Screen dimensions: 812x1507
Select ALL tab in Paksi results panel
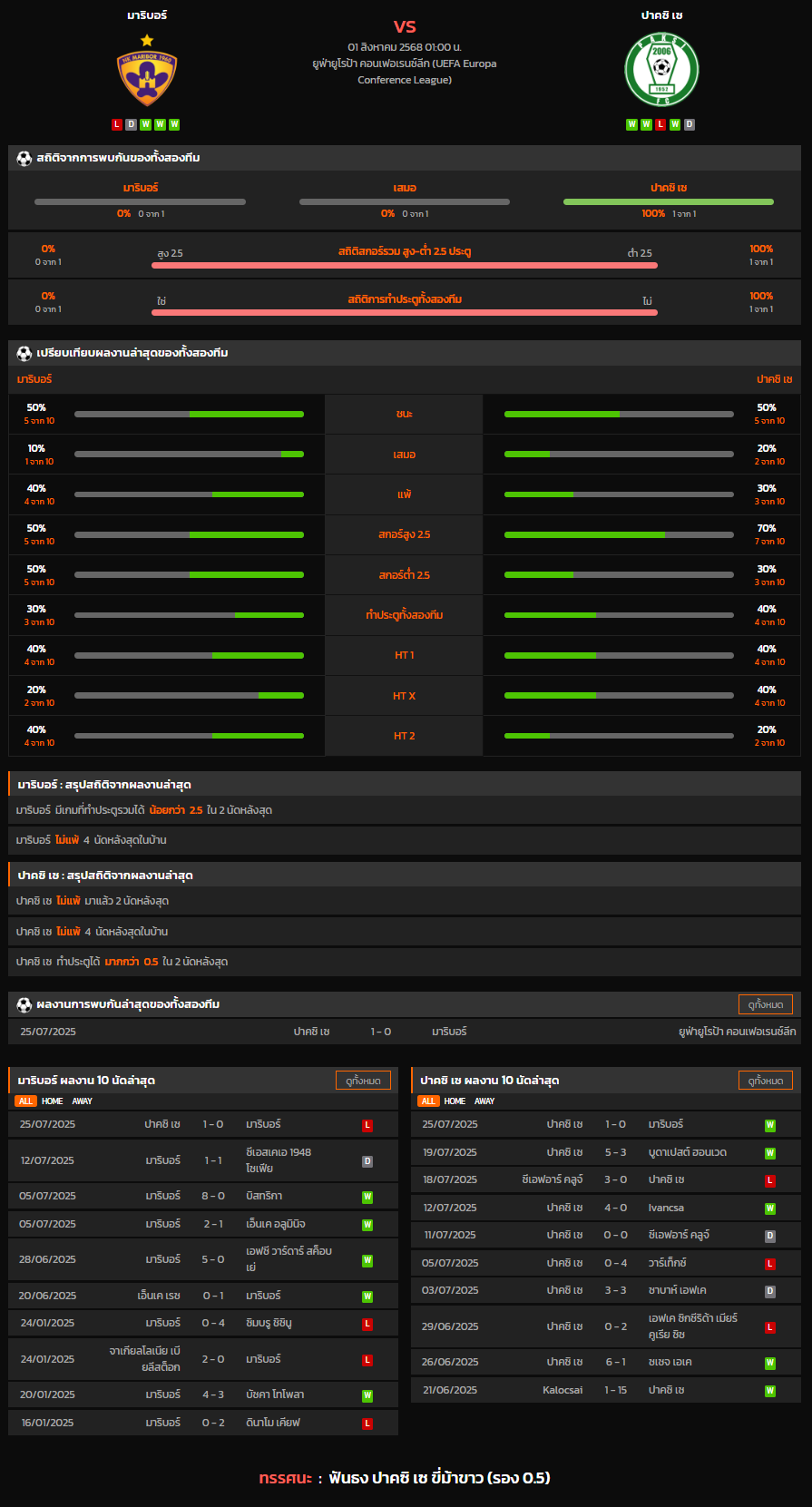pyautogui.click(x=428, y=1101)
